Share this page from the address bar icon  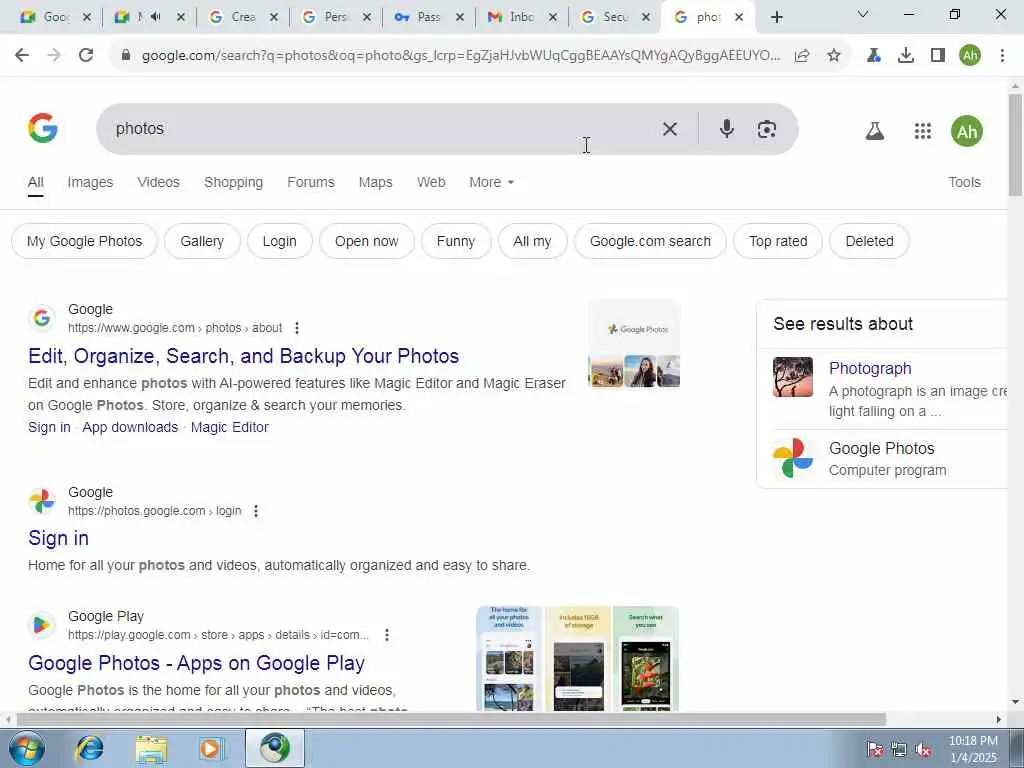802,56
